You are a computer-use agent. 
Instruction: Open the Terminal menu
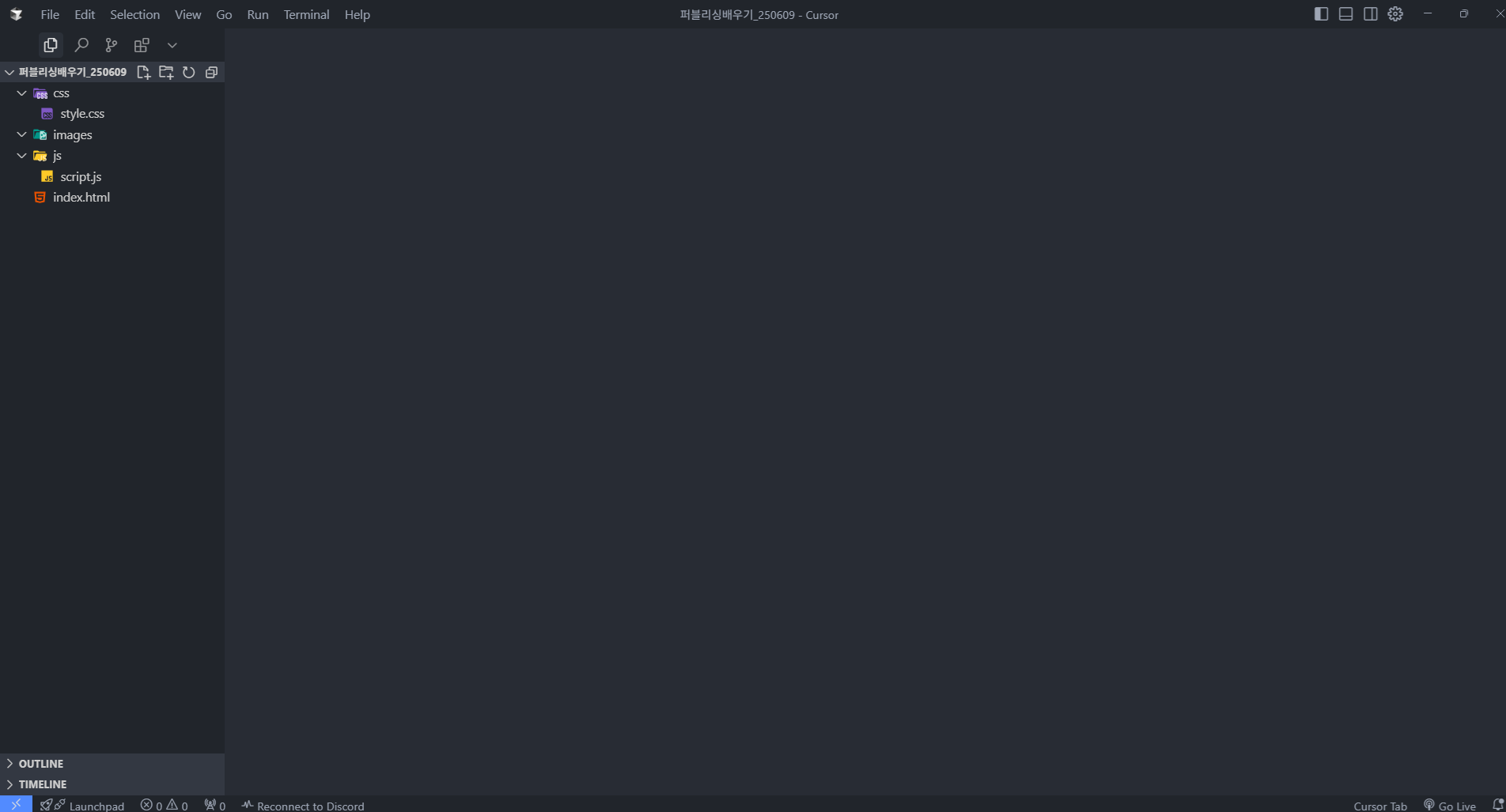click(306, 14)
